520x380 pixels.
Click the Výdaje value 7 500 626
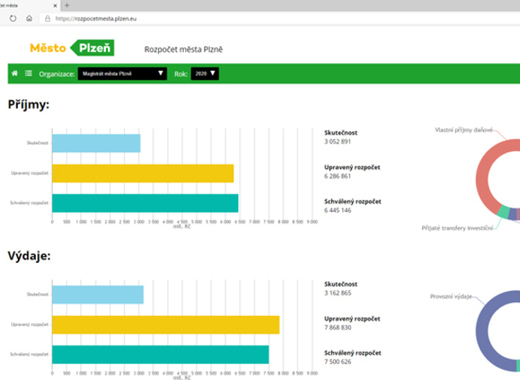coord(338,362)
